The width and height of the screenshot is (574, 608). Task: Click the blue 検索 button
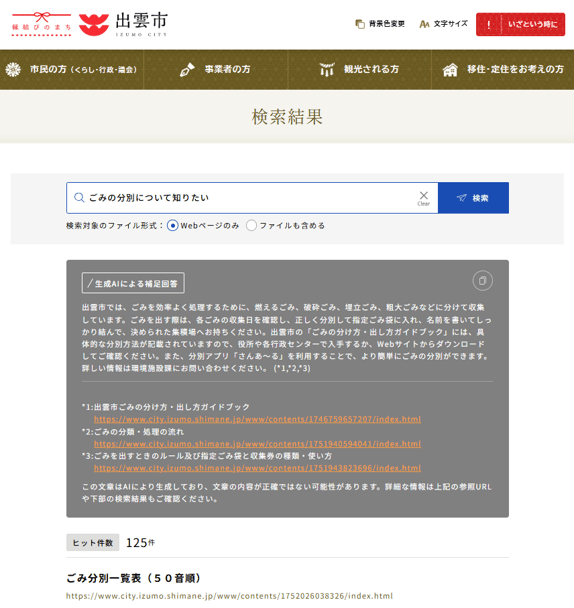coord(474,198)
